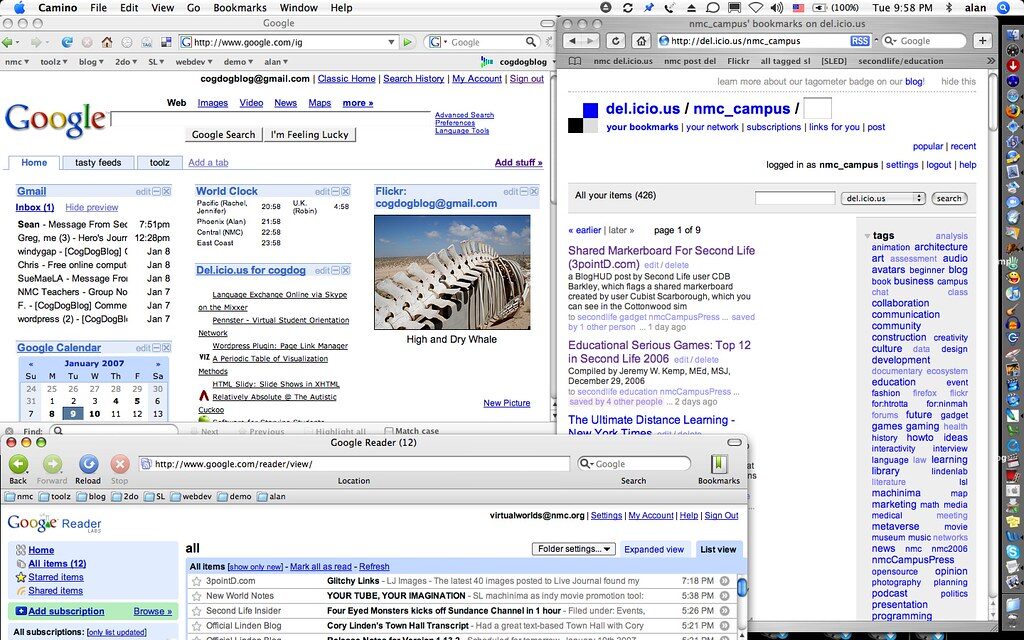Click Starred items in Reader sidebar
This screenshot has height=640, width=1024.
(56, 577)
